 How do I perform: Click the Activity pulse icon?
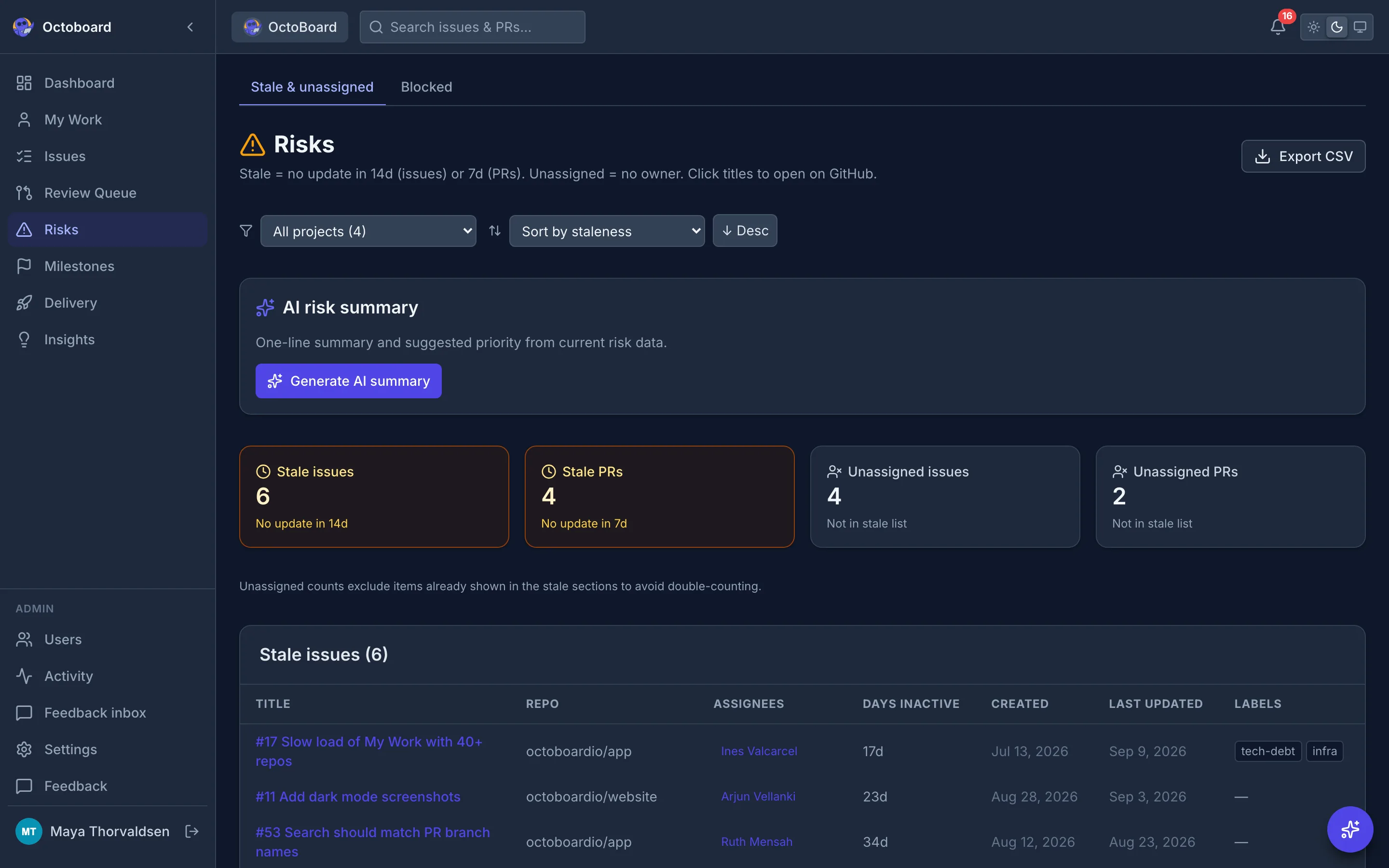pyautogui.click(x=24, y=676)
